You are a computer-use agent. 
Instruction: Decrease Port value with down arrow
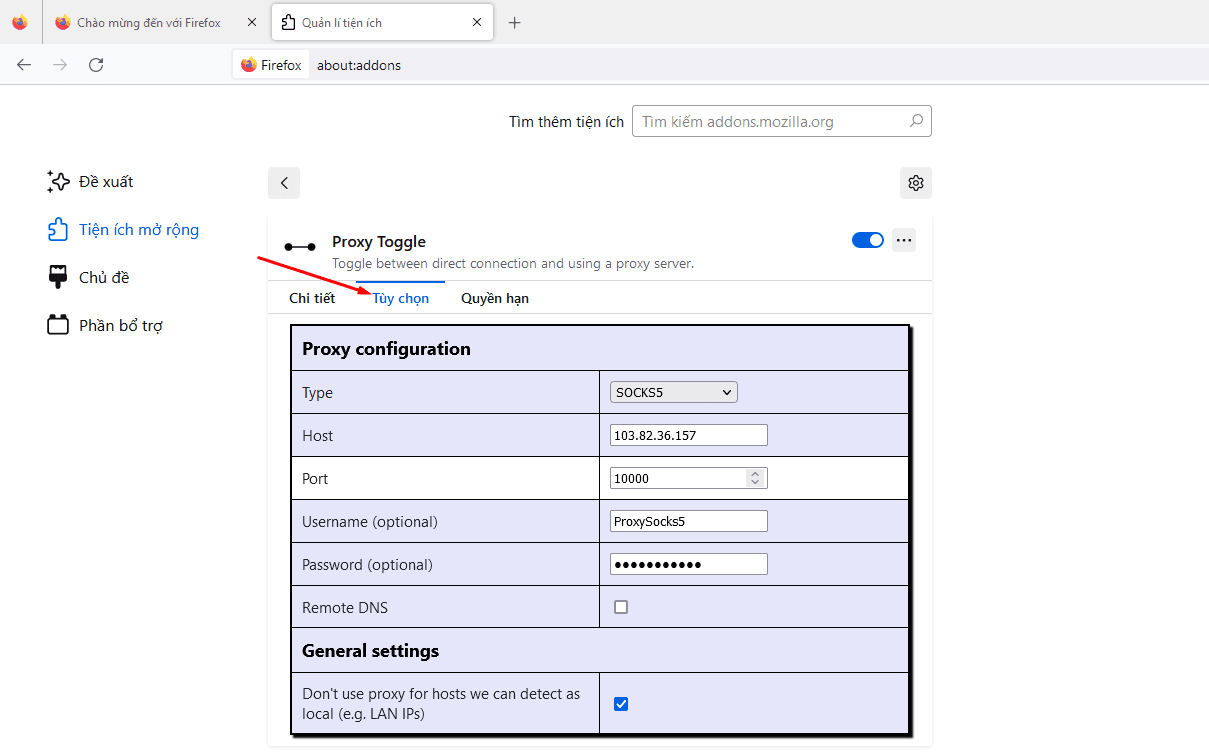click(x=756, y=483)
